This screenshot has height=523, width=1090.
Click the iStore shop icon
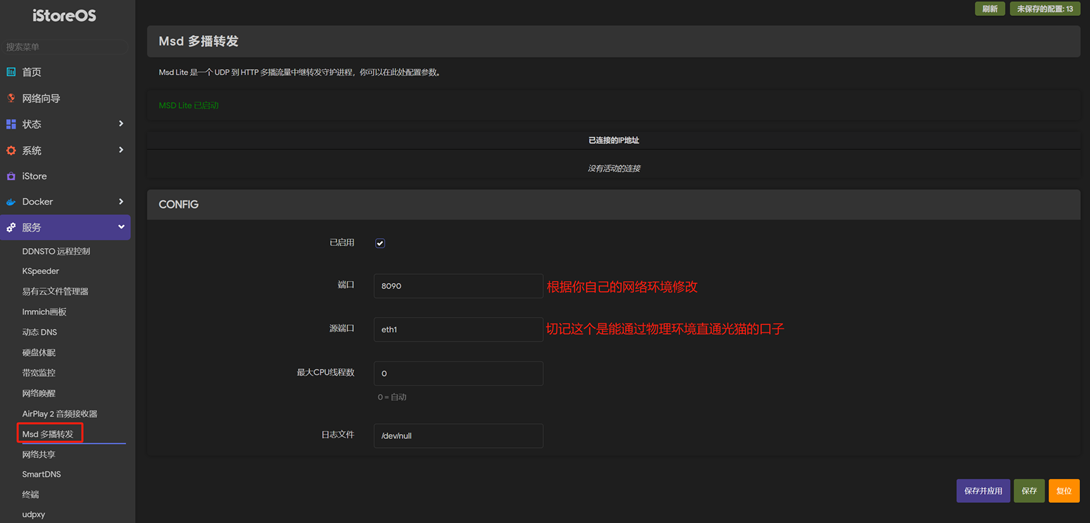click(11, 176)
